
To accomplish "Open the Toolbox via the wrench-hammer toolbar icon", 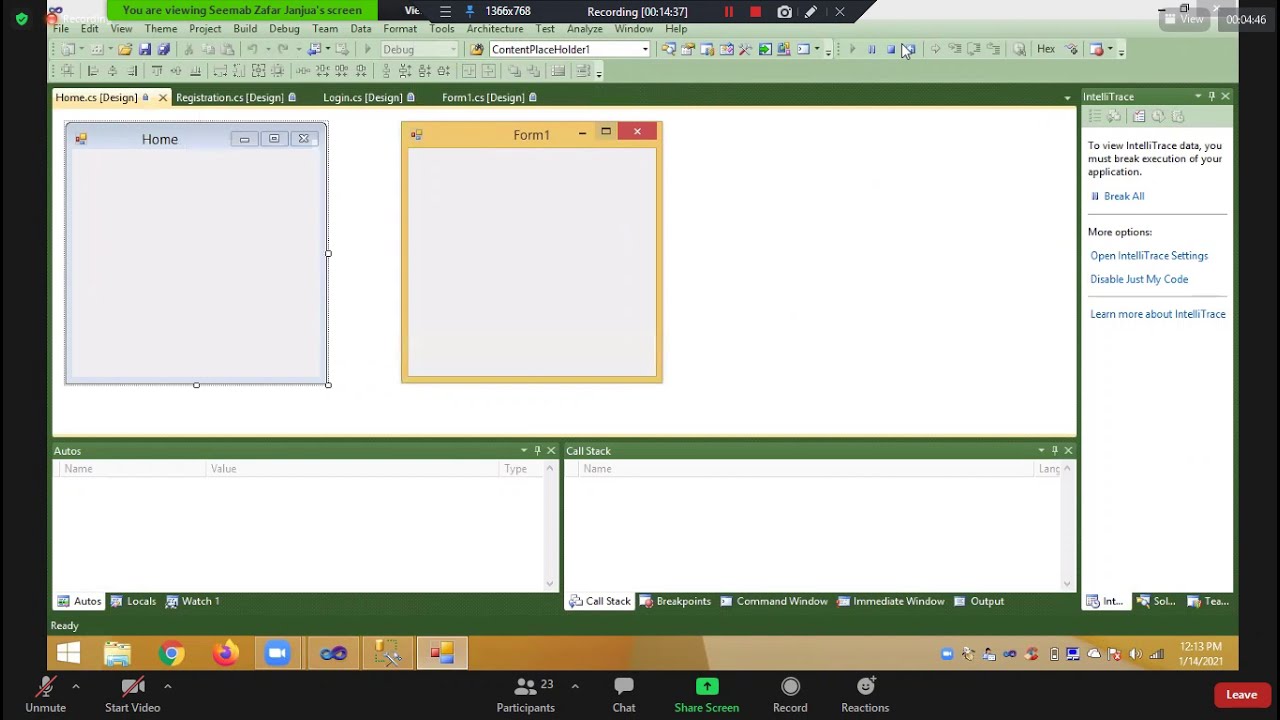I will coord(745,49).
